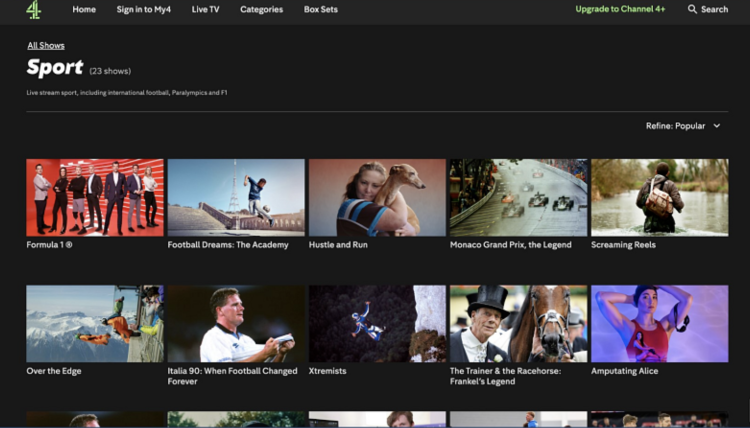Click the Live stream sport description text

click(127, 93)
